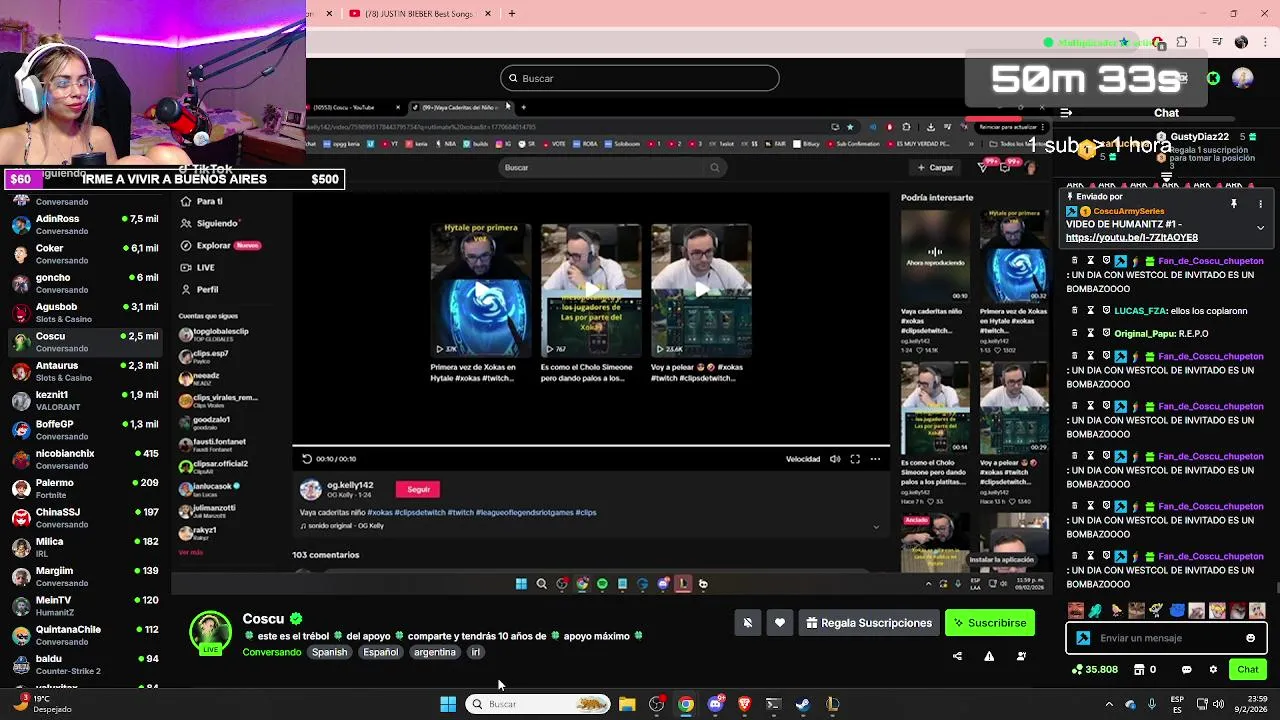
Task: Select LIVE in the streamed TikTok sidebar
Action: pyautogui.click(x=198, y=267)
